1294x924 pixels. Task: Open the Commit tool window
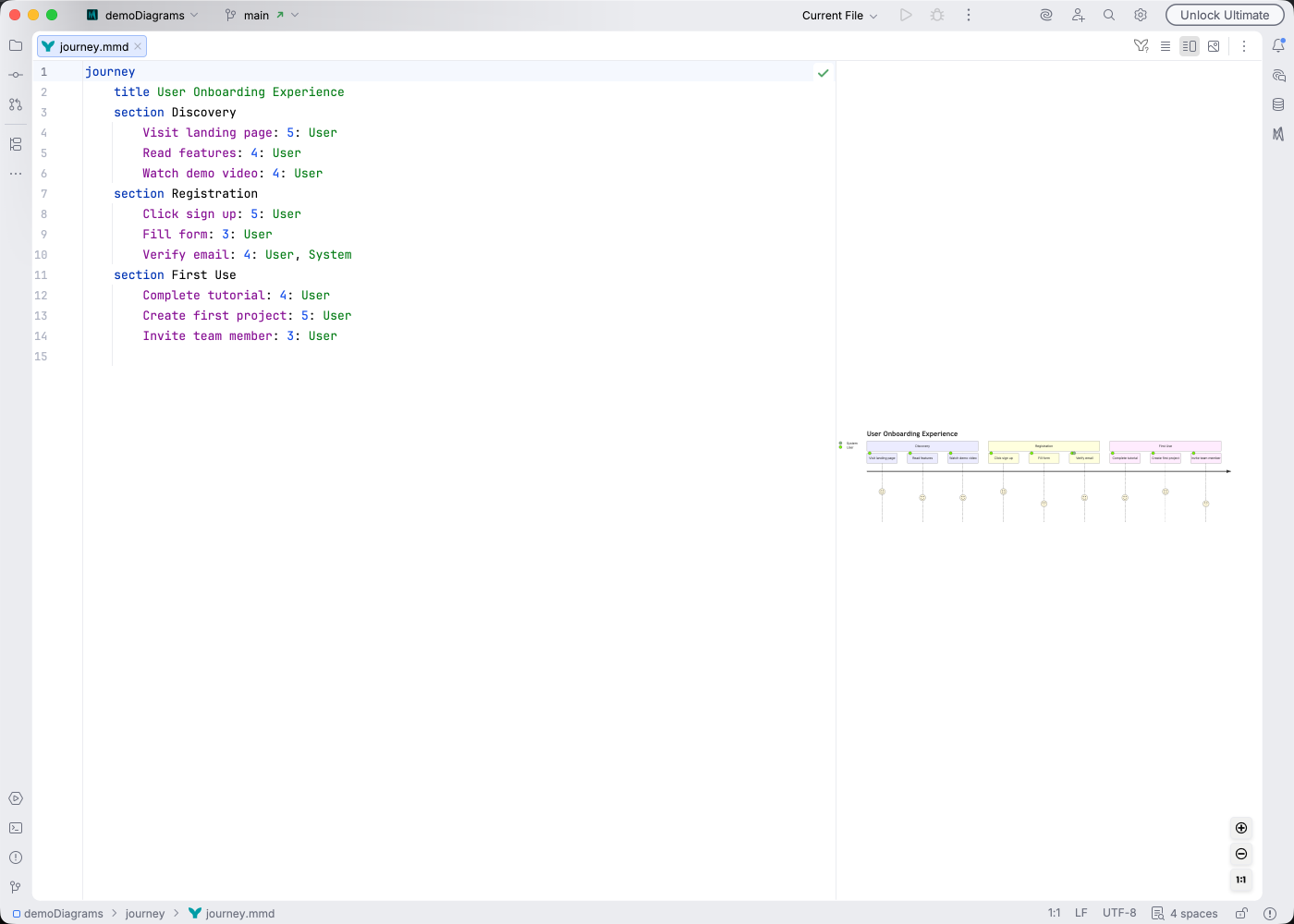pos(15,74)
